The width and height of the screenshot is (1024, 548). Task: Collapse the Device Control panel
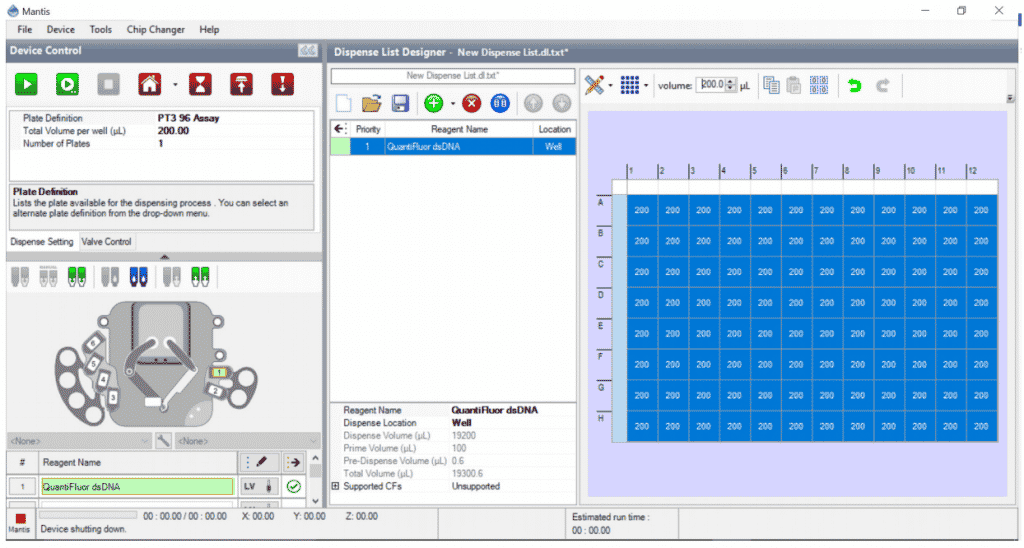[x=307, y=51]
